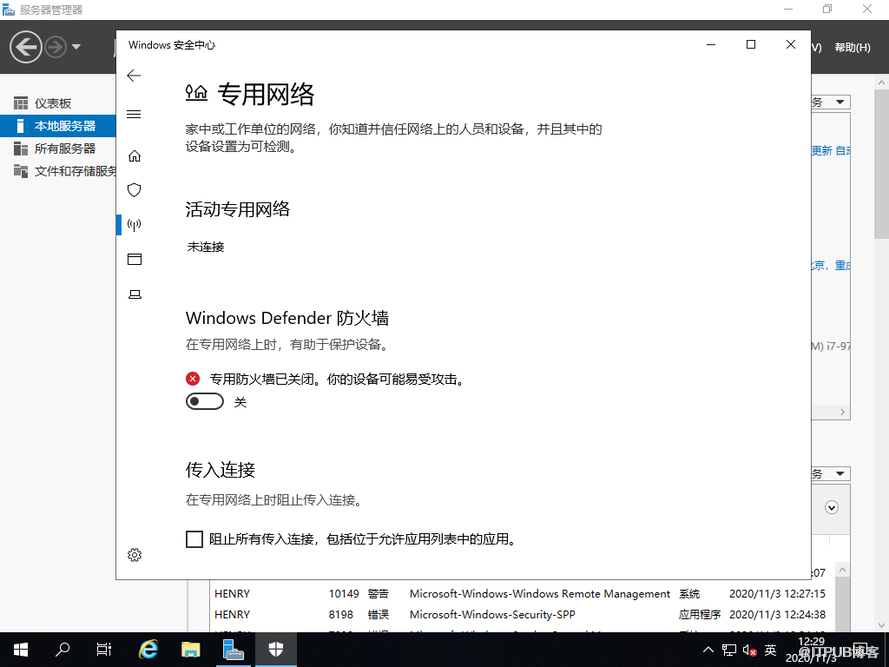Screen dimensions: 889x667
Task: Open virus protection shield icon in sidebar
Action: [x=134, y=190]
